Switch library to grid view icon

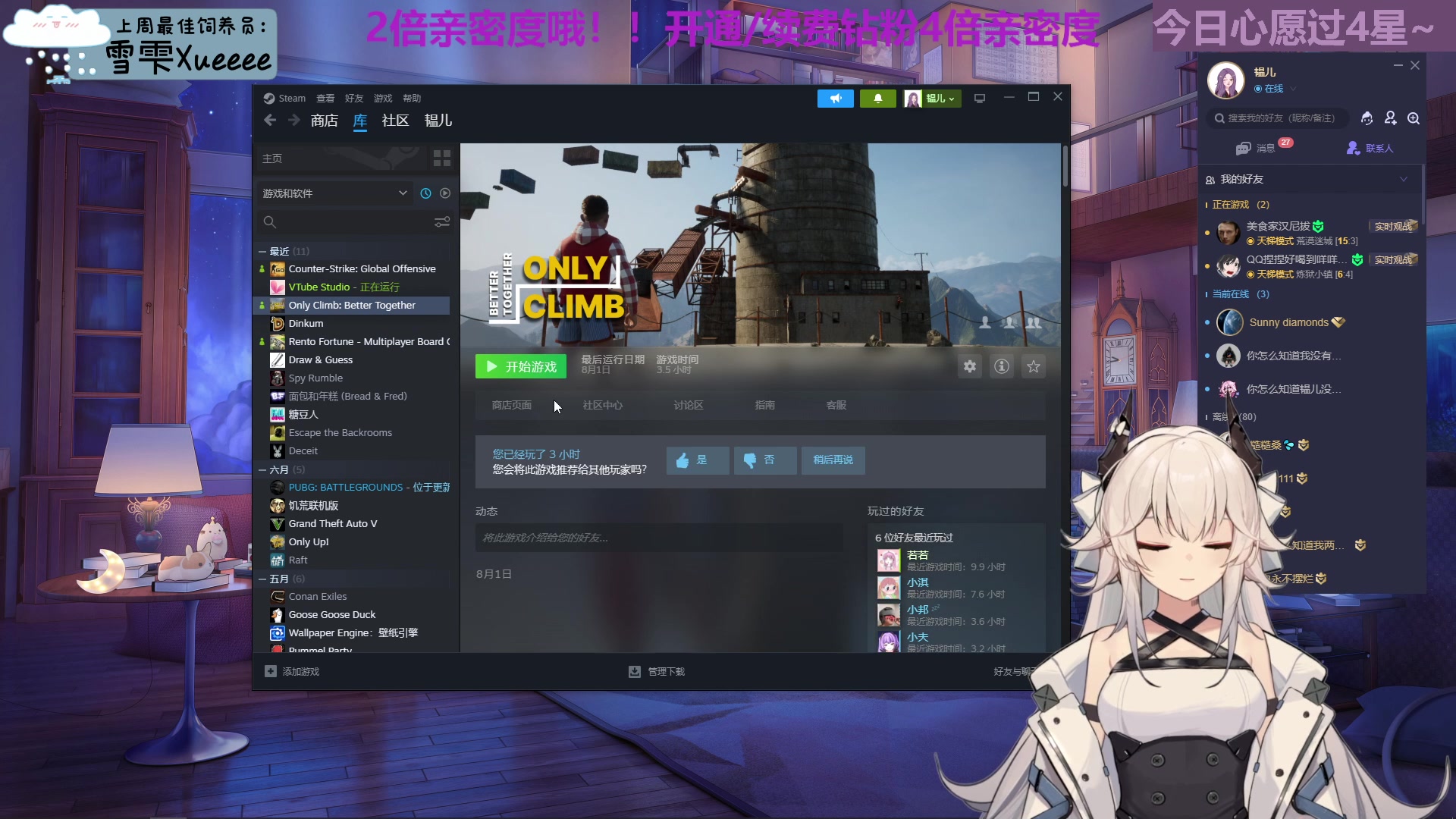tap(441, 158)
